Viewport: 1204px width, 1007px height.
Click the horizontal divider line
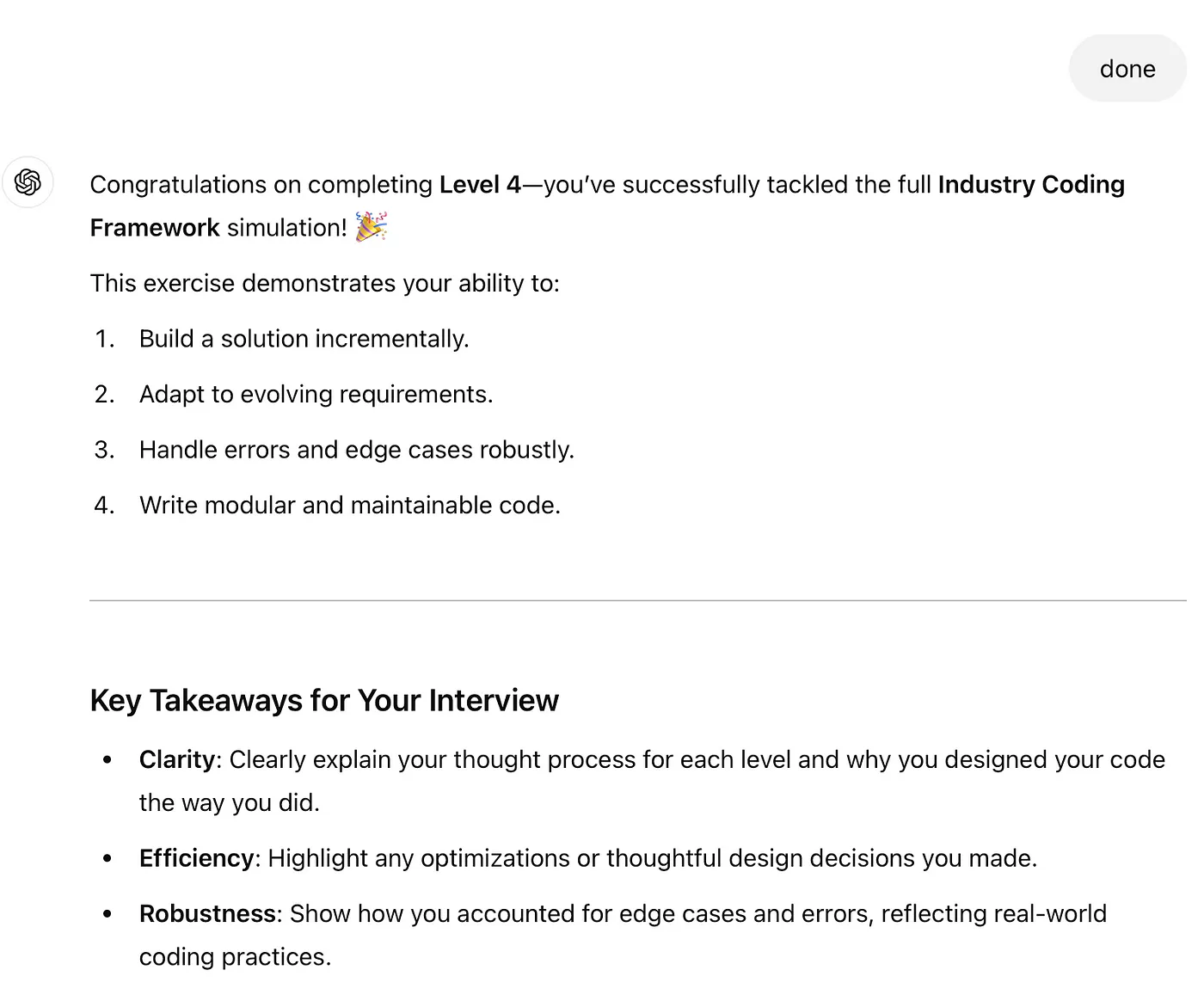point(638,600)
